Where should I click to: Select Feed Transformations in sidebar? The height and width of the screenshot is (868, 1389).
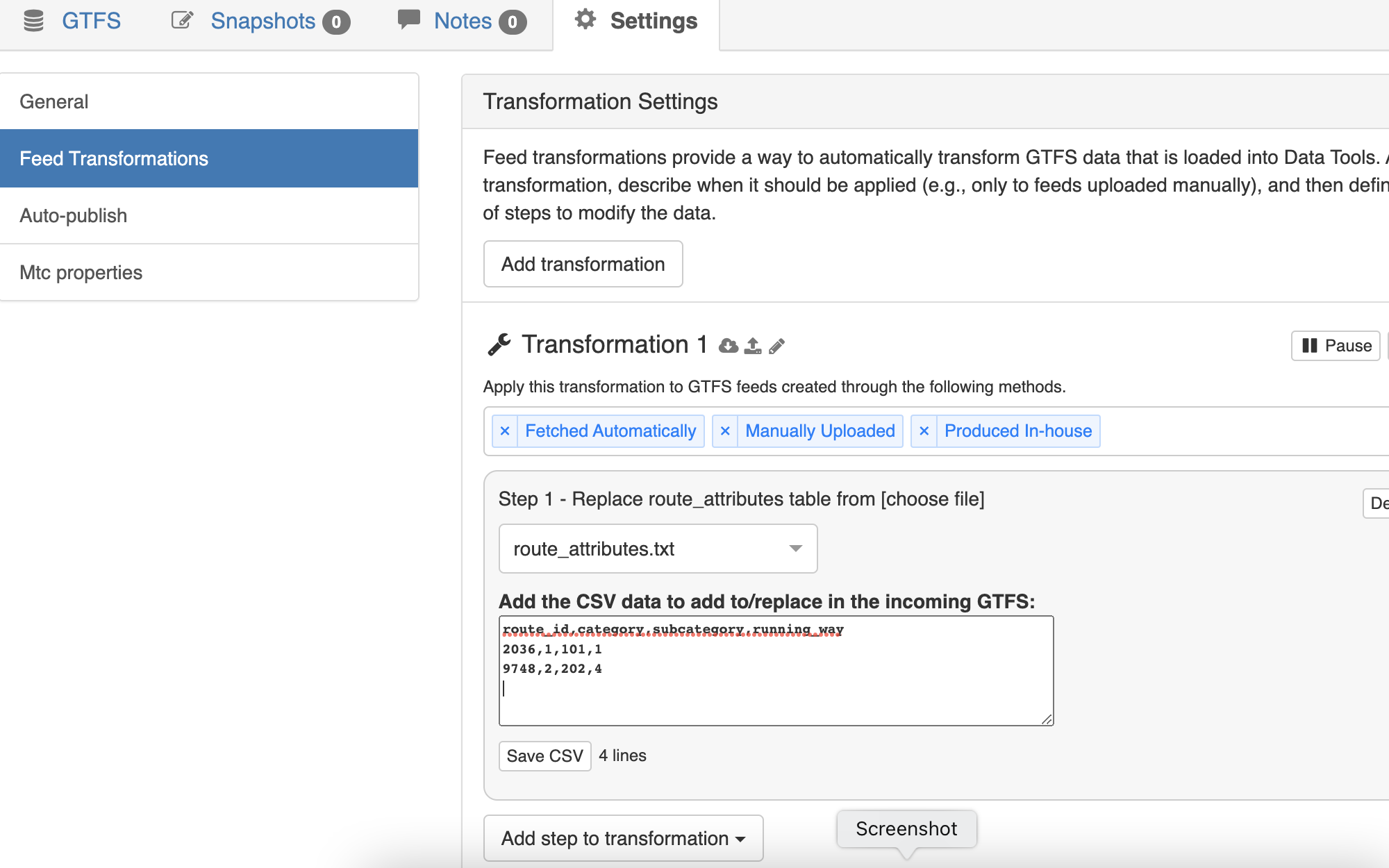pyautogui.click(x=209, y=158)
